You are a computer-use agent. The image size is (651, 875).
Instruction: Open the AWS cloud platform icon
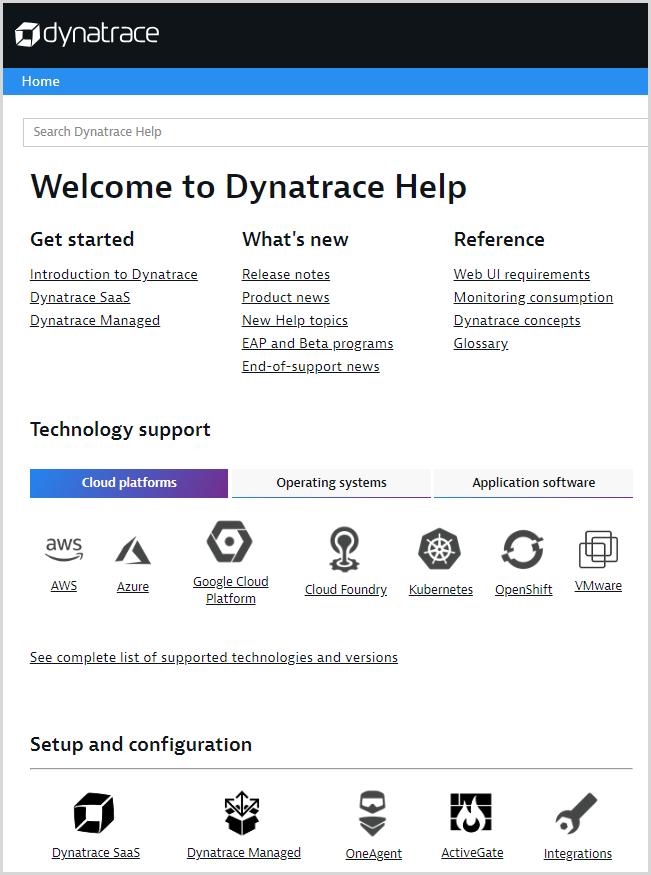pyautogui.click(x=64, y=549)
